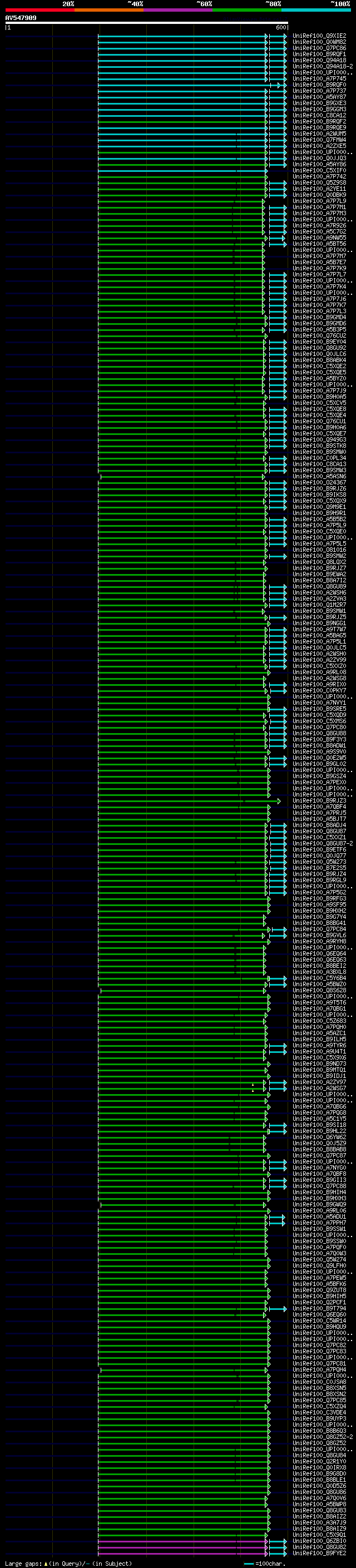Select the ~60% legend label
Image resolution: width=356 pixels, height=1568 pixels.
204,4
